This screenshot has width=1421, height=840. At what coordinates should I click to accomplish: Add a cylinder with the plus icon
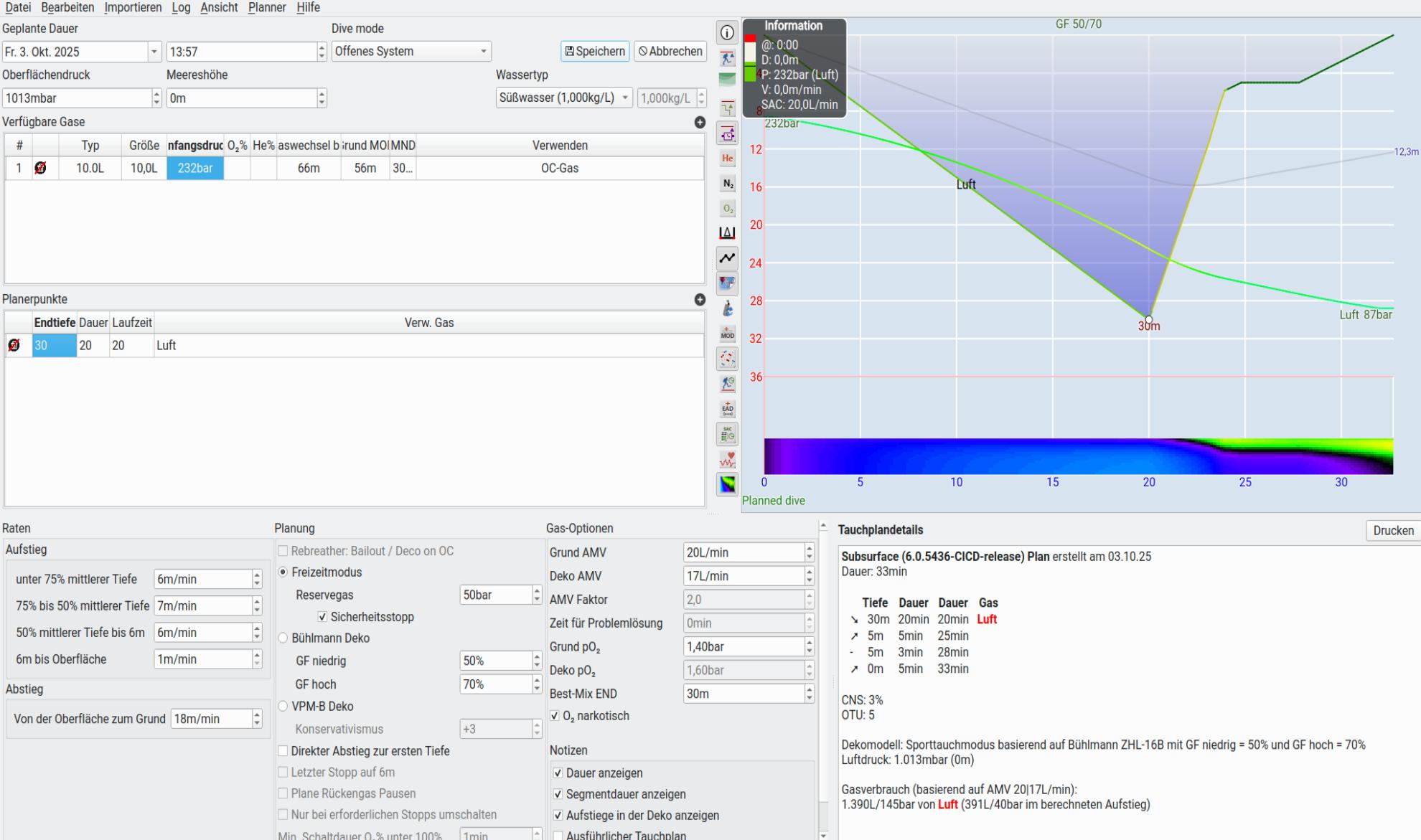point(700,123)
